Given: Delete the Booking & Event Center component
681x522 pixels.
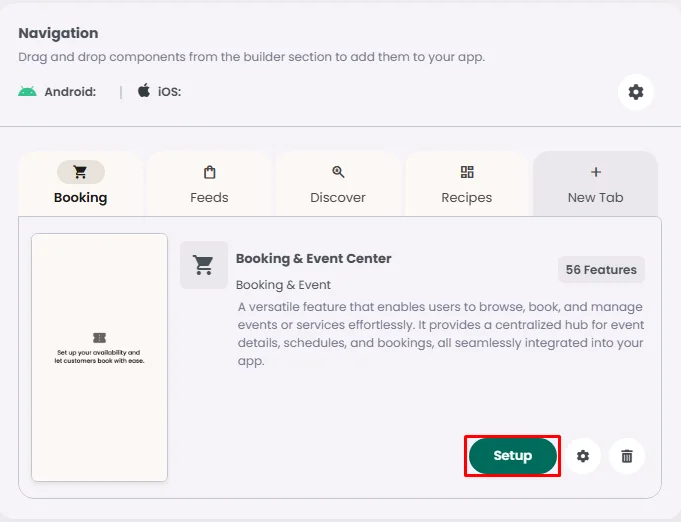Looking at the screenshot, I should pyautogui.click(x=627, y=456).
